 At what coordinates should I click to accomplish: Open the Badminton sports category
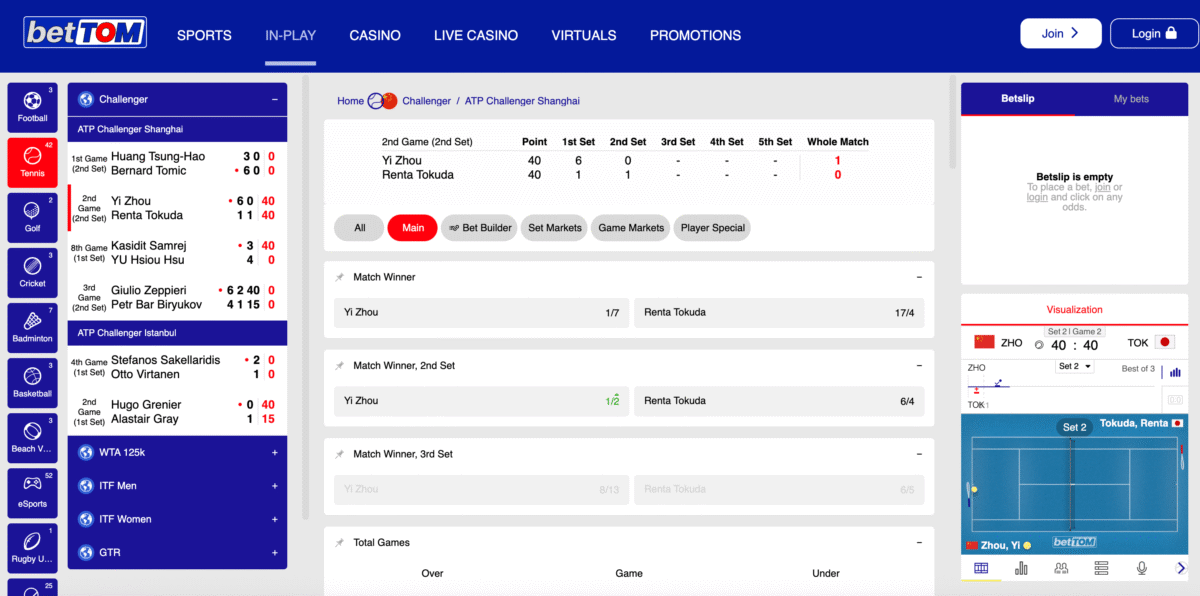(x=32, y=327)
